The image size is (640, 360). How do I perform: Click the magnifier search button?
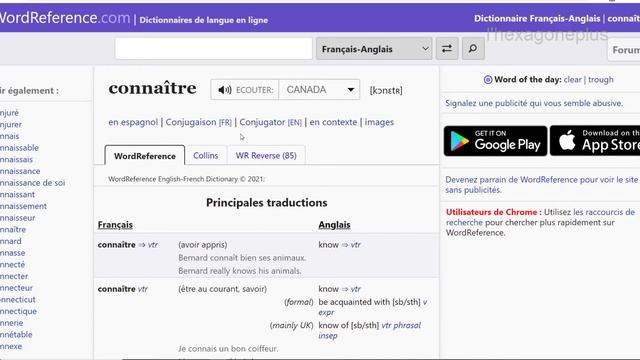click(x=473, y=49)
